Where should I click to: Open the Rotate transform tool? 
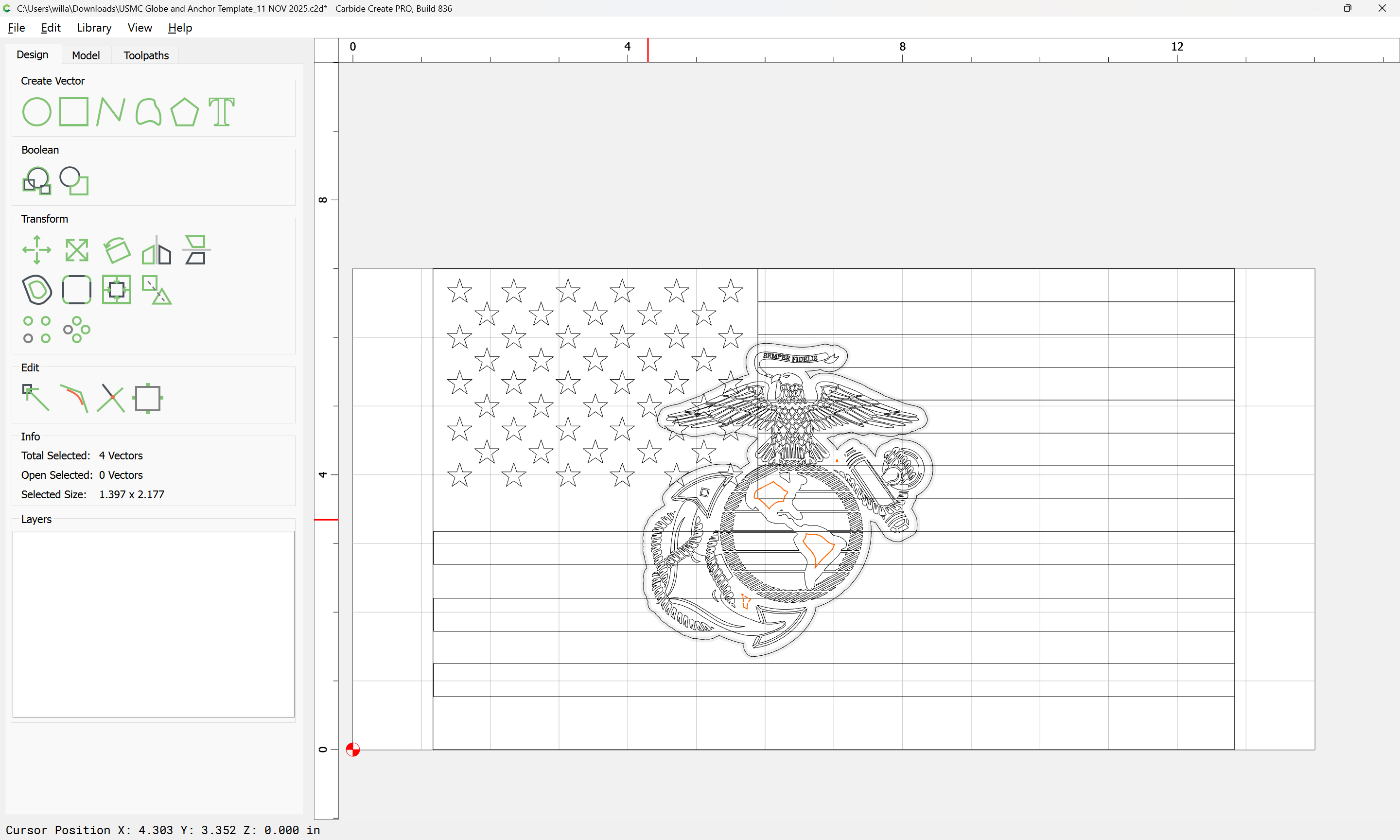pos(117,250)
